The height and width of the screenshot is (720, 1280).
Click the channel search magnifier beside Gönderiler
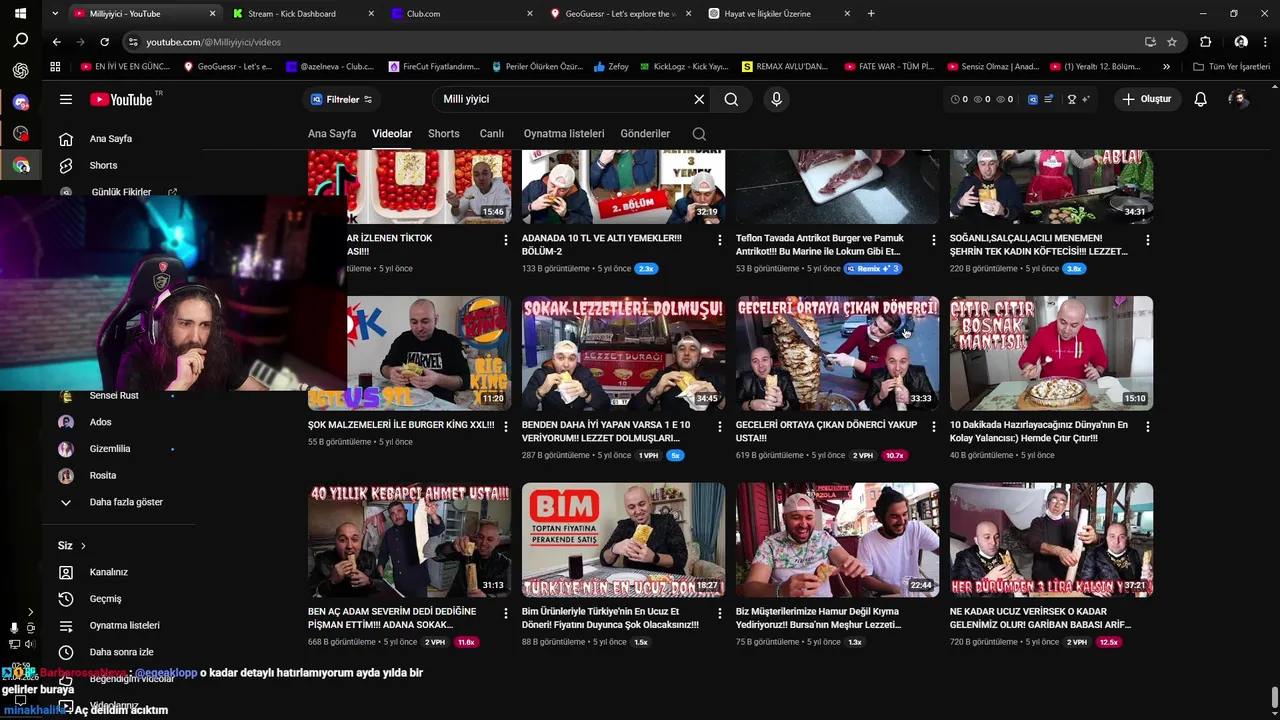[699, 134]
